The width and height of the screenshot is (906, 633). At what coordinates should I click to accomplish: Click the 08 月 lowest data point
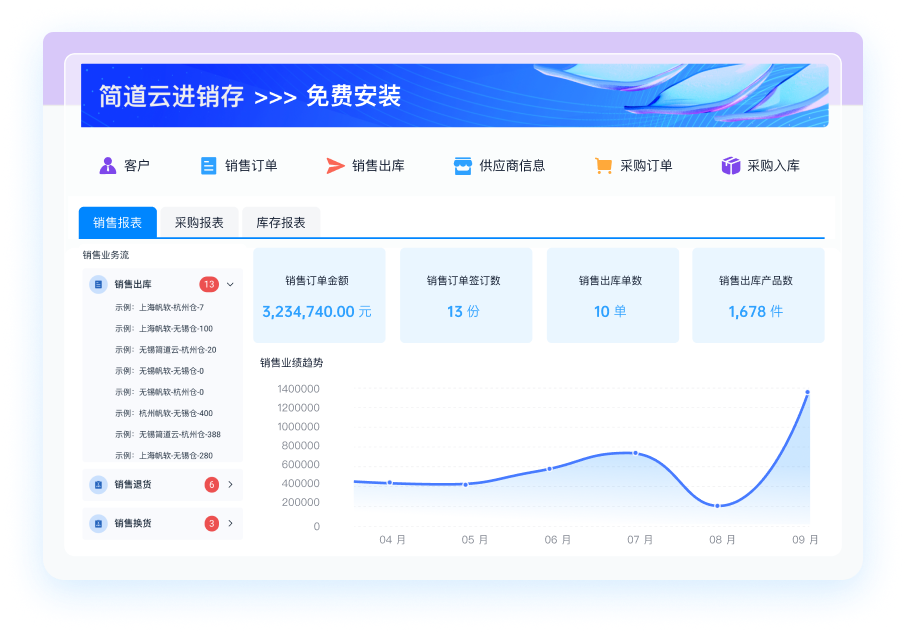[718, 506]
